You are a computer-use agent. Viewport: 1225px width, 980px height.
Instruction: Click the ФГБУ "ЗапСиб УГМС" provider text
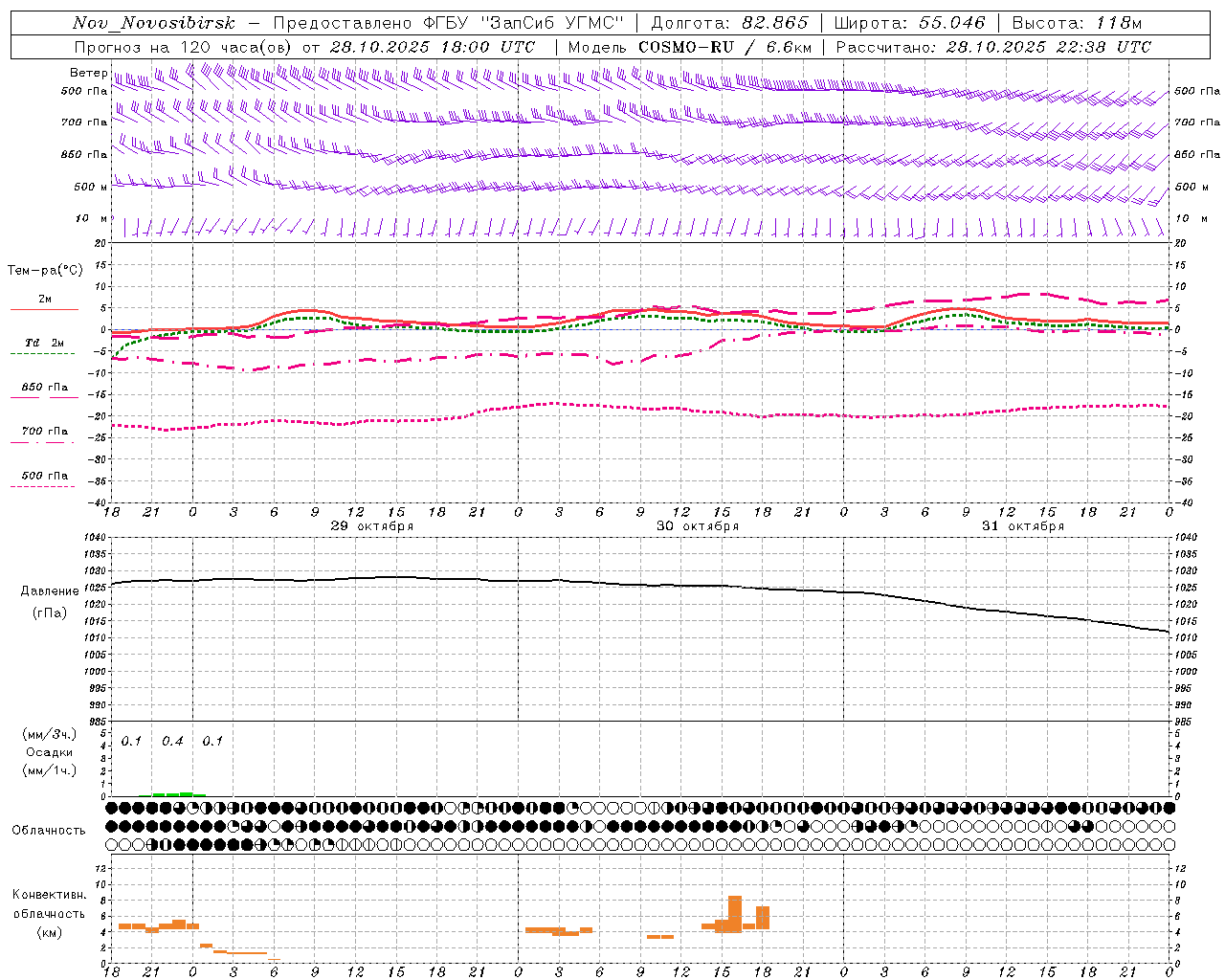[x=524, y=23]
